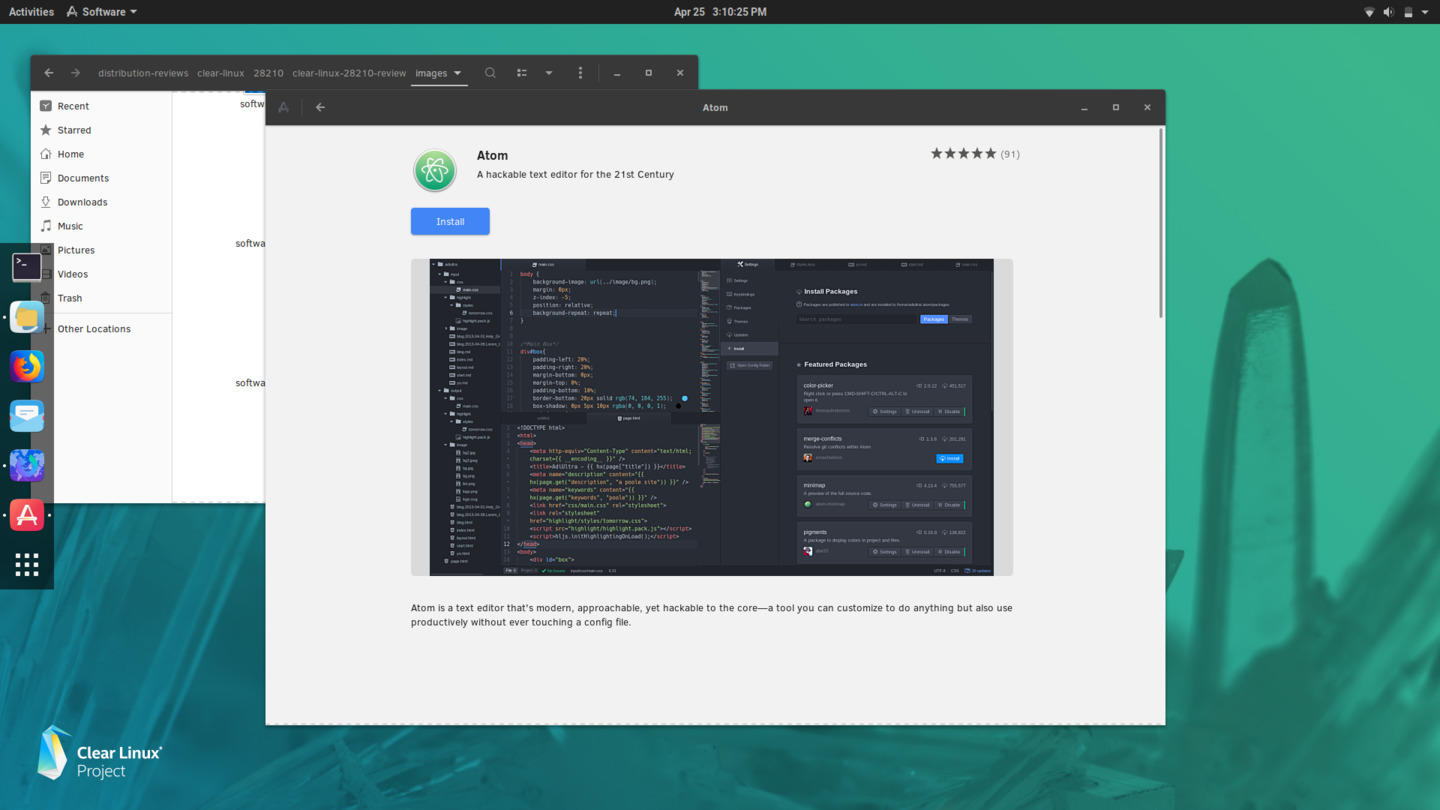Click the power status icon in top bar
This screenshot has height=810, width=1440.
click(1408, 12)
